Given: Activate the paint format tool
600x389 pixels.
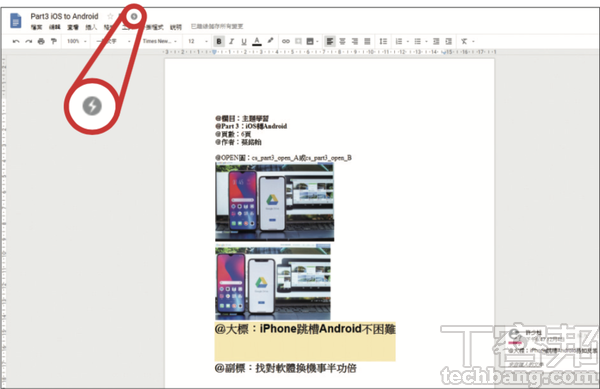Looking at the screenshot, I should pos(54,41).
